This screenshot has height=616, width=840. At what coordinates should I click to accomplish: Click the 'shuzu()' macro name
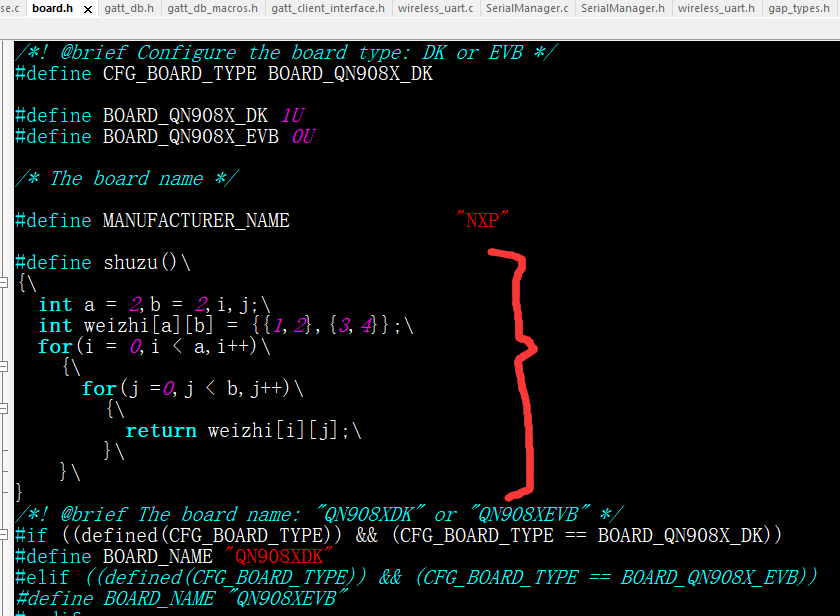(x=140, y=262)
